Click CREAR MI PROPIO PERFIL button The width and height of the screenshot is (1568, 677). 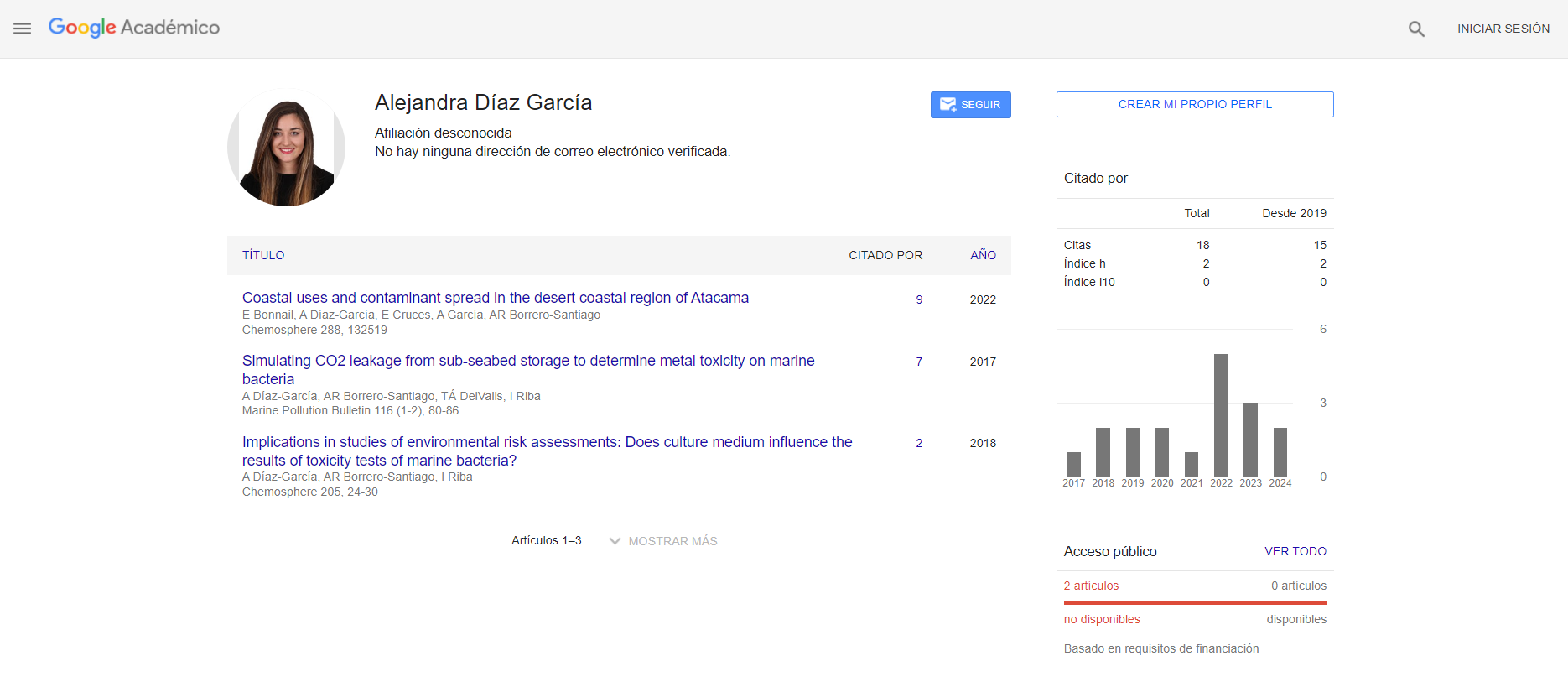(x=1194, y=105)
